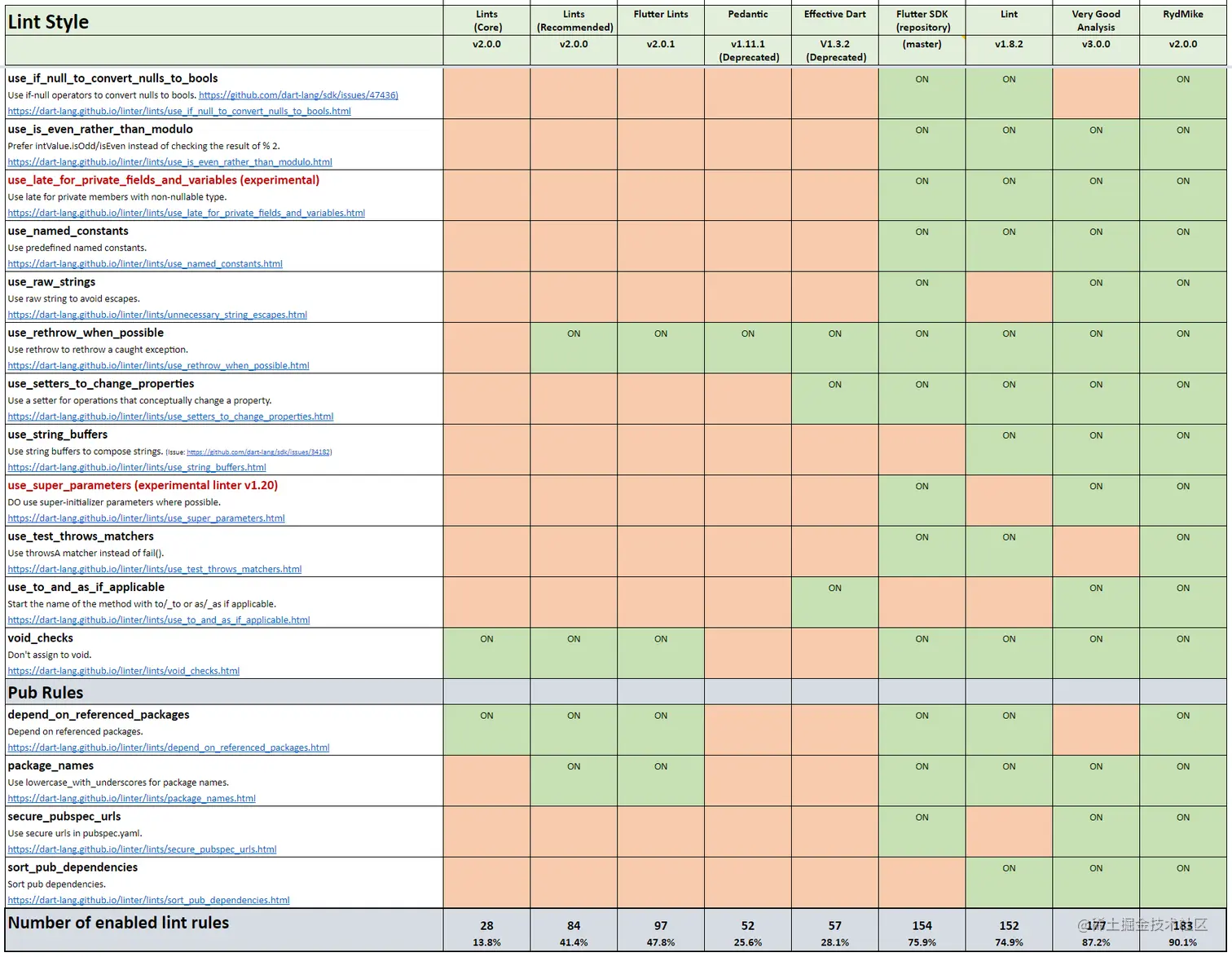Select the Effective Dart column header

[x=835, y=21]
